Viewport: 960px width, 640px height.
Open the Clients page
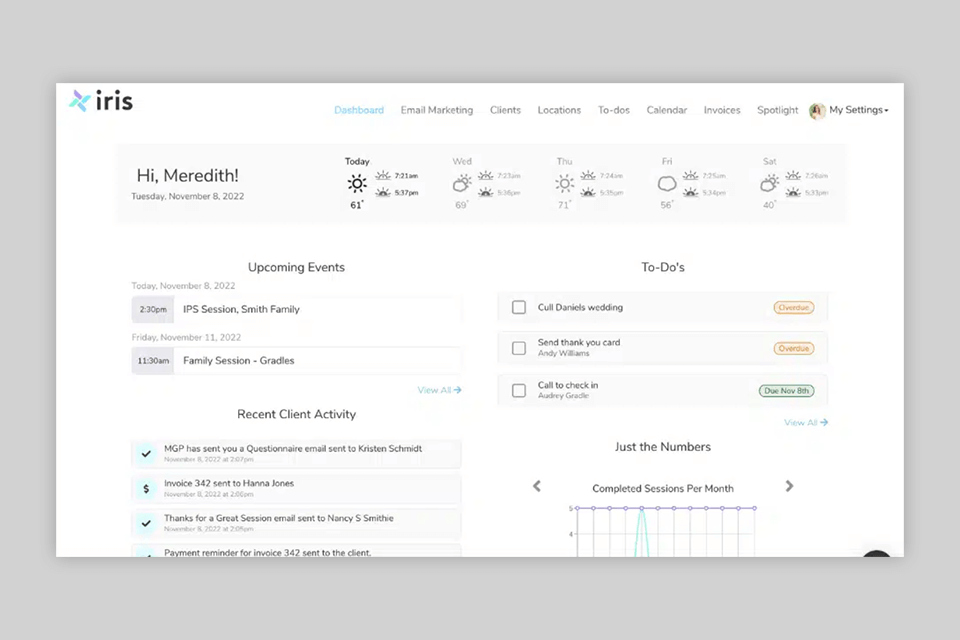pyautogui.click(x=505, y=110)
